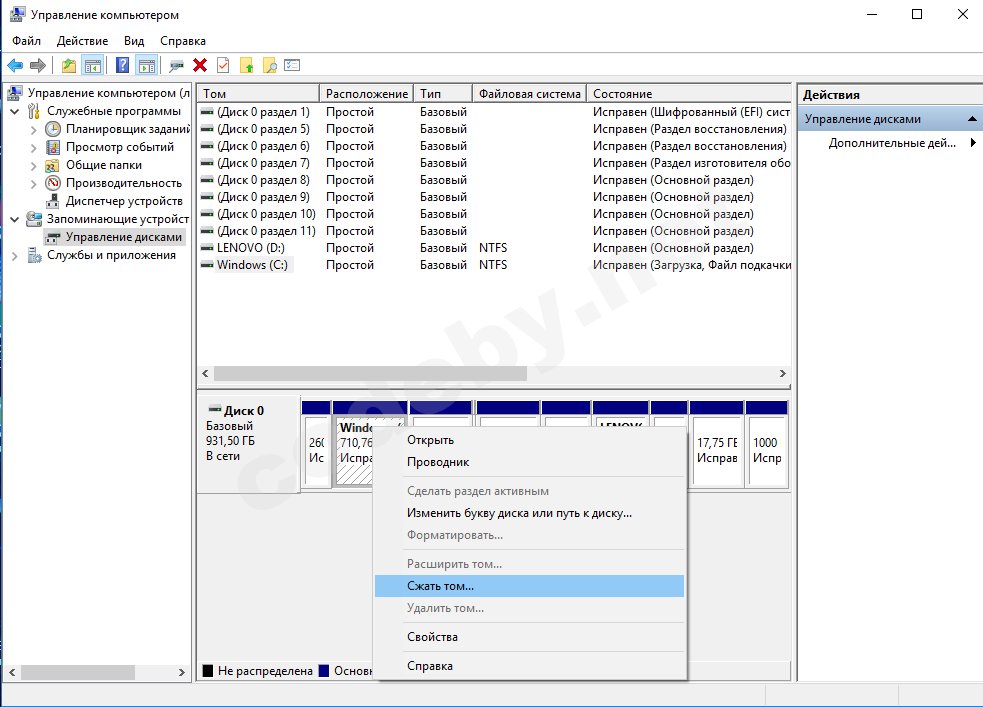Viewport: 983px width, 707px height.
Task: Click the Properties checkmark sheet toolbar icon
Action: [223, 65]
